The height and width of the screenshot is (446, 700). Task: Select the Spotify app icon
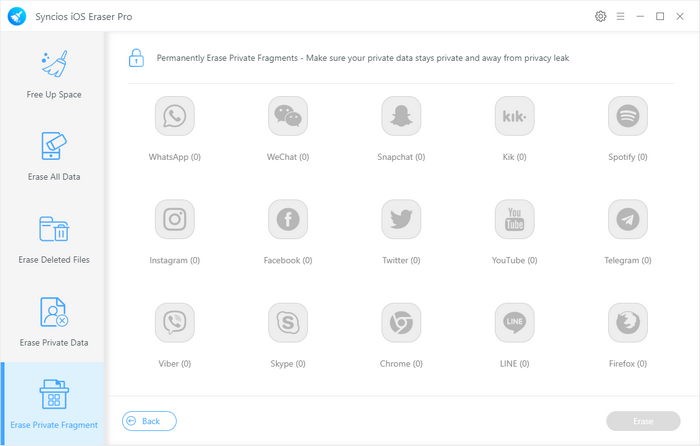coord(628,116)
